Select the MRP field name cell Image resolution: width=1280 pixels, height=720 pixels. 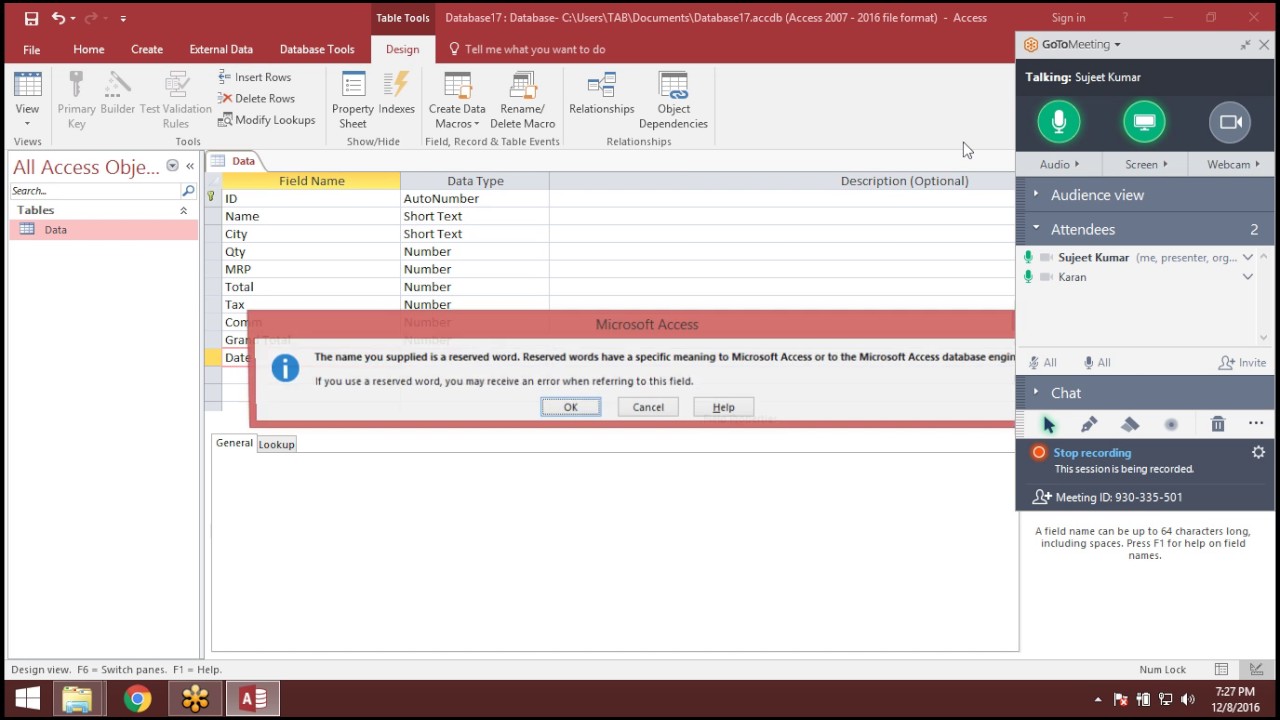pos(311,269)
